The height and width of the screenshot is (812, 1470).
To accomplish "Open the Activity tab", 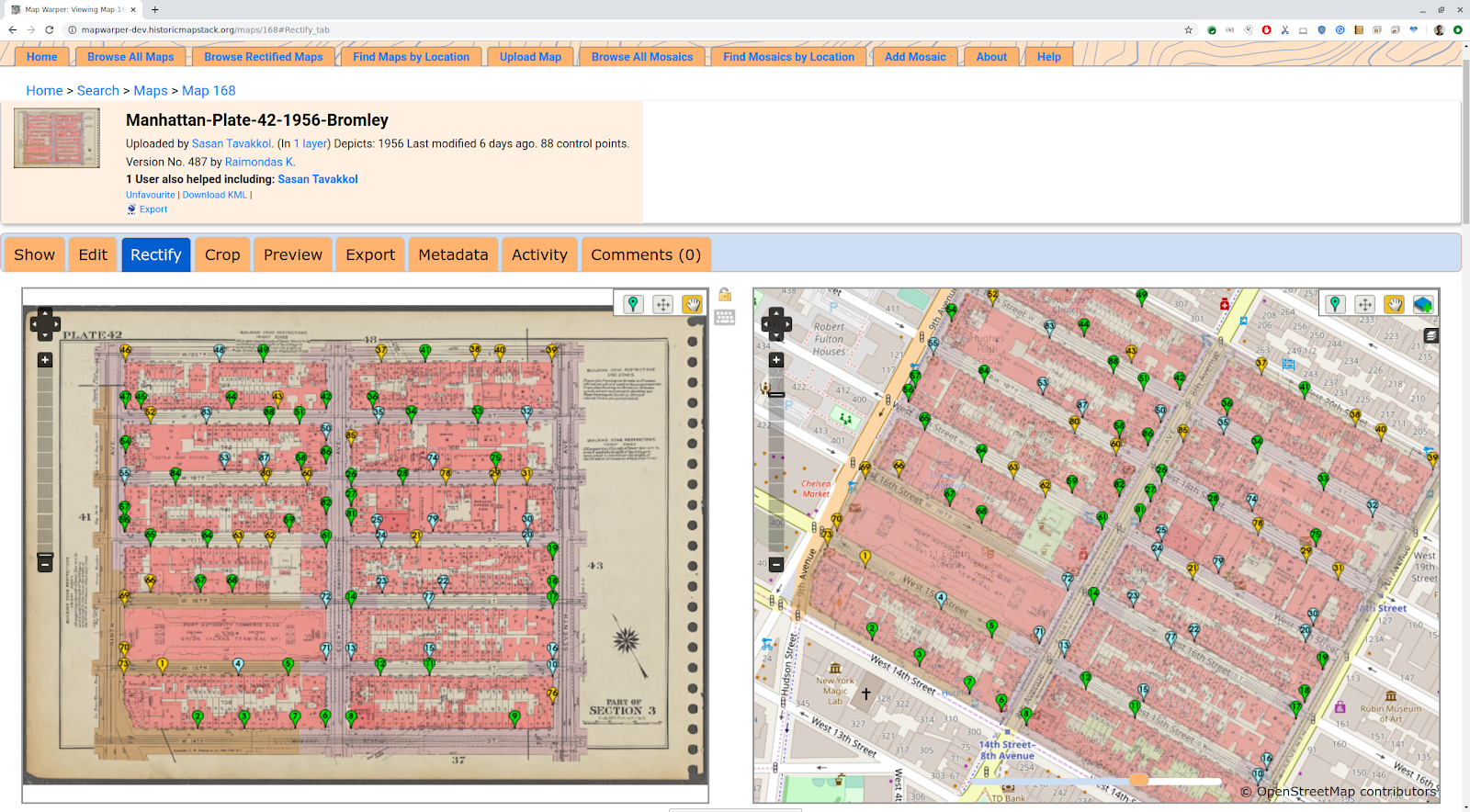I will (x=539, y=254).
